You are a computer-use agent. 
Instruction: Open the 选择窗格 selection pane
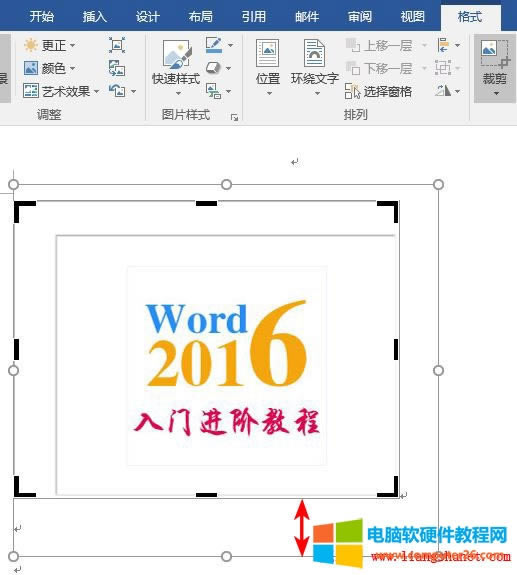378,91
